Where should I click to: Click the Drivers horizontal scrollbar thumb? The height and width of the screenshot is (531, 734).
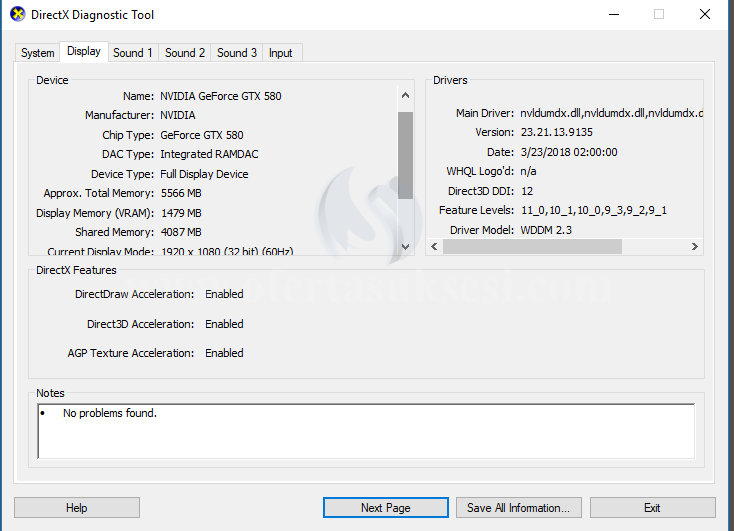[x=532, y=246]
